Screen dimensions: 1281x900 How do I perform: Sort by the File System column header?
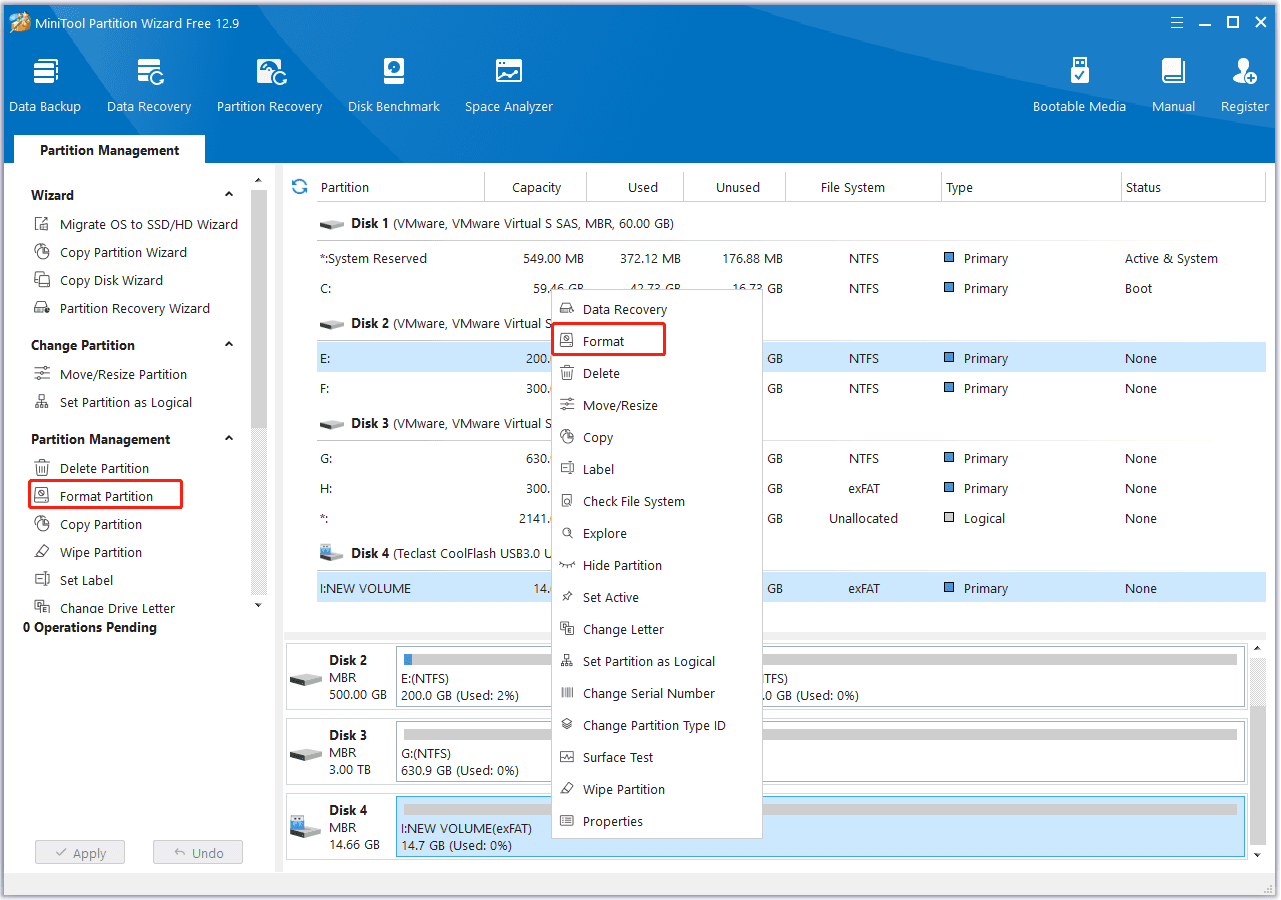864,187
